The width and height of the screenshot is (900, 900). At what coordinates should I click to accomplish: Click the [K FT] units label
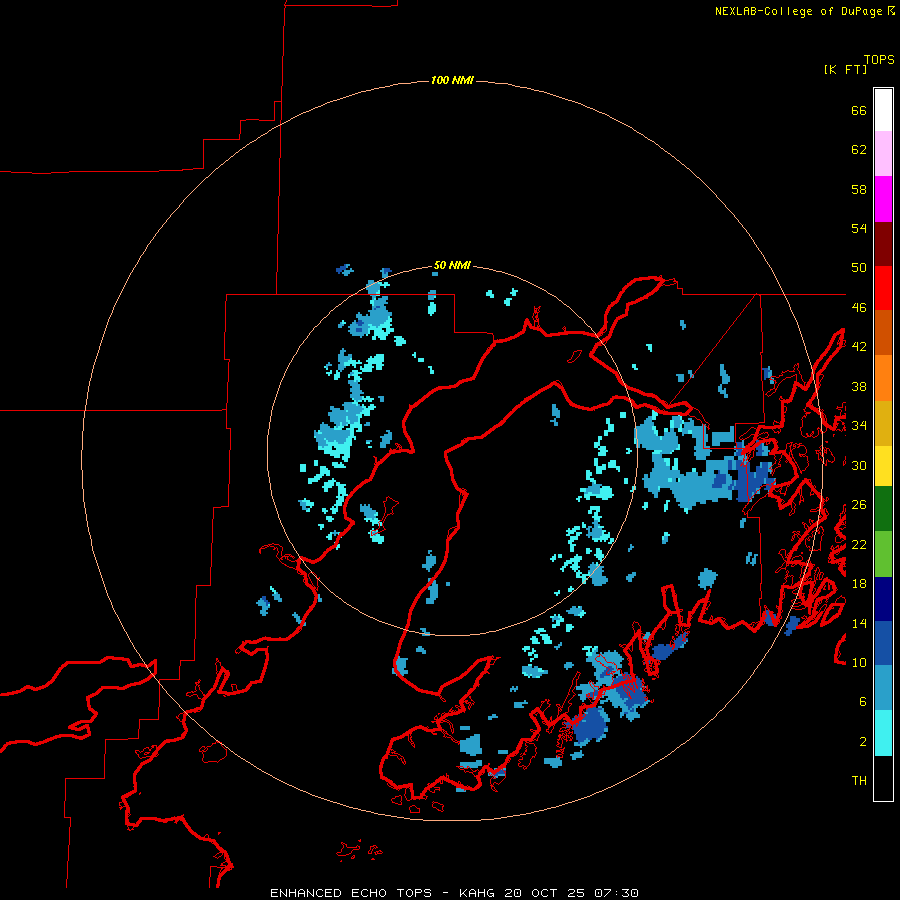845,70
